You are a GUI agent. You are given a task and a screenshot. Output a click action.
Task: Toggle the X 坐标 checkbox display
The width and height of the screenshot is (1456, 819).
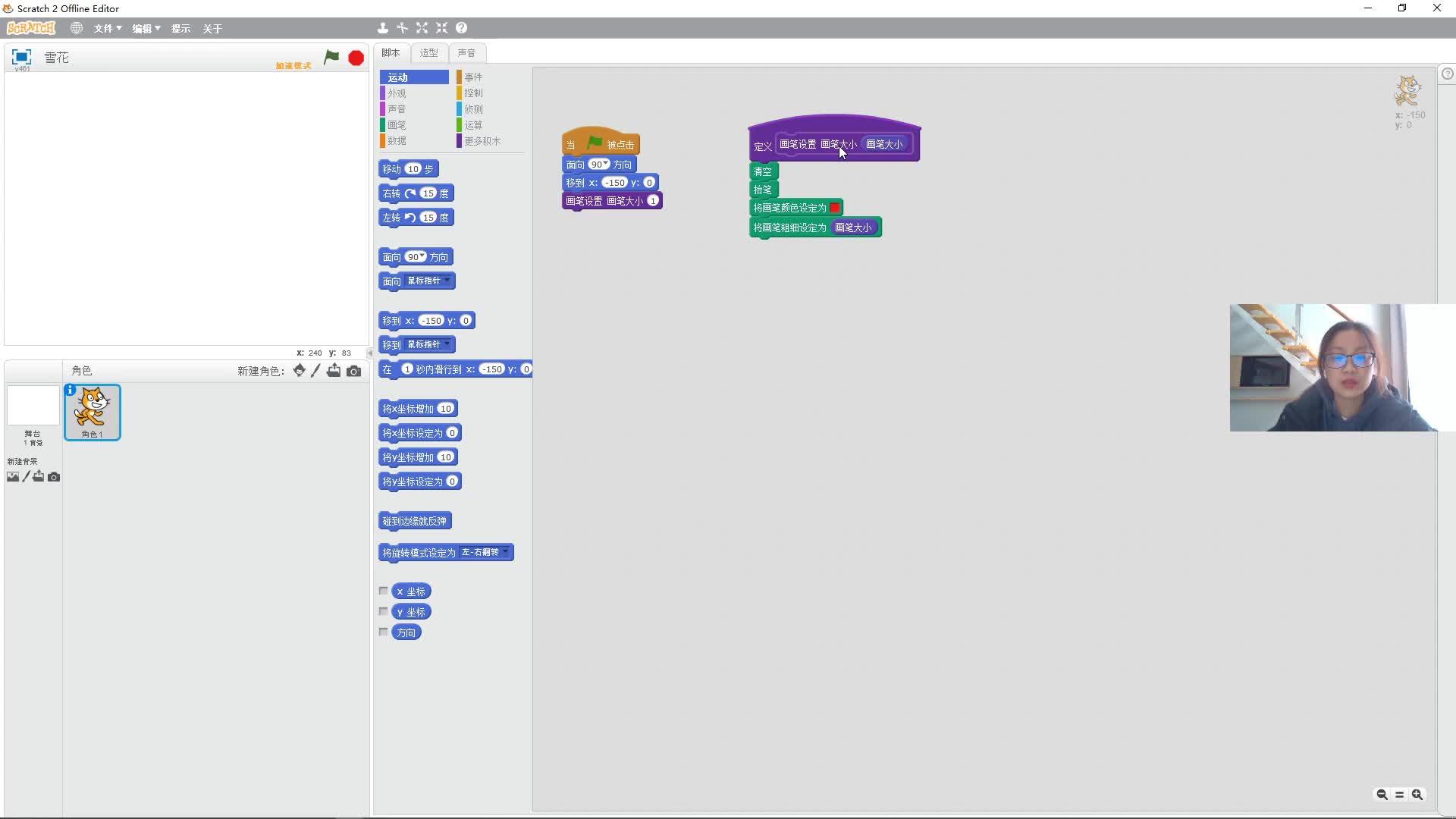pyautogui.click(x=383, y=590)
